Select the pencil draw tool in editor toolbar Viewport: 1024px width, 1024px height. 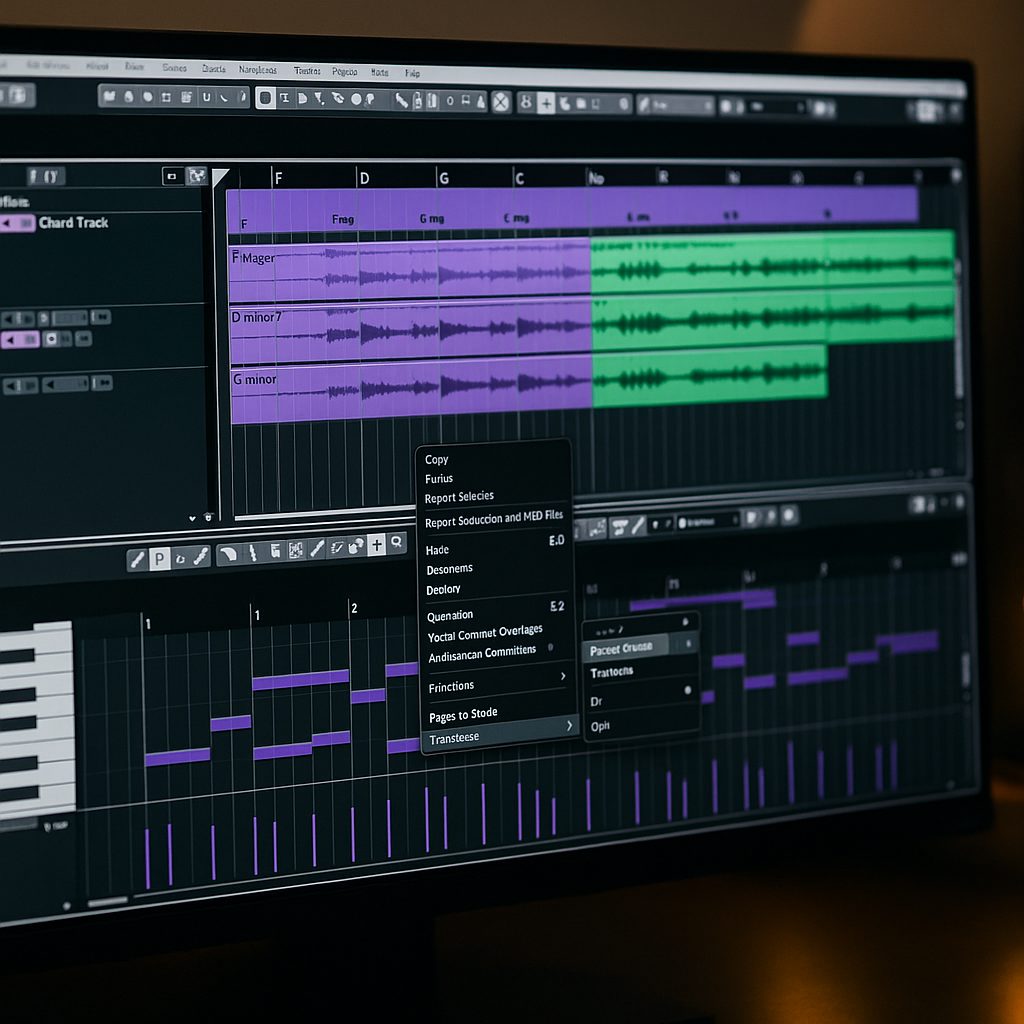coord(137,560)
